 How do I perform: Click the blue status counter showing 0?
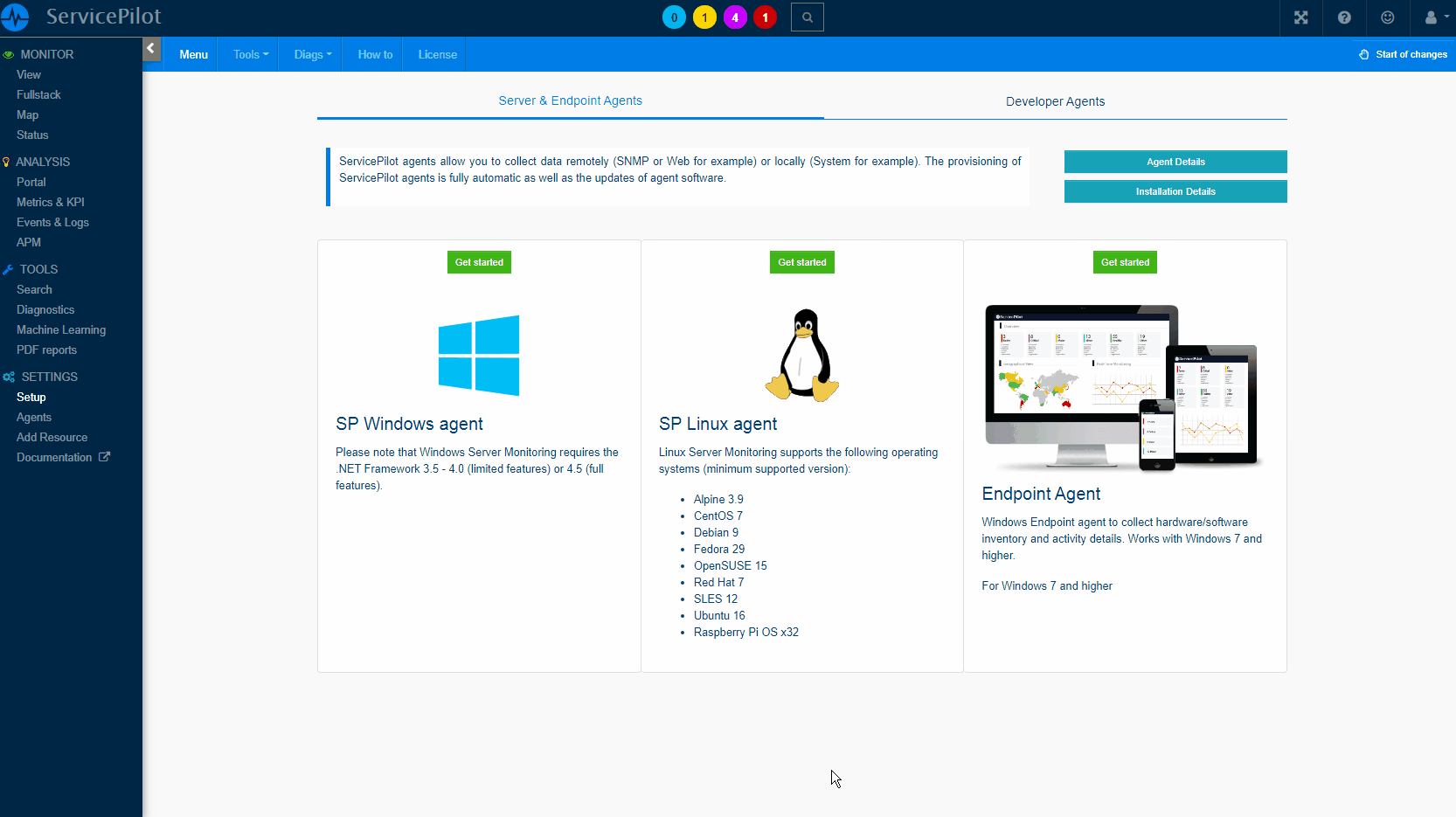pos(674,17)
